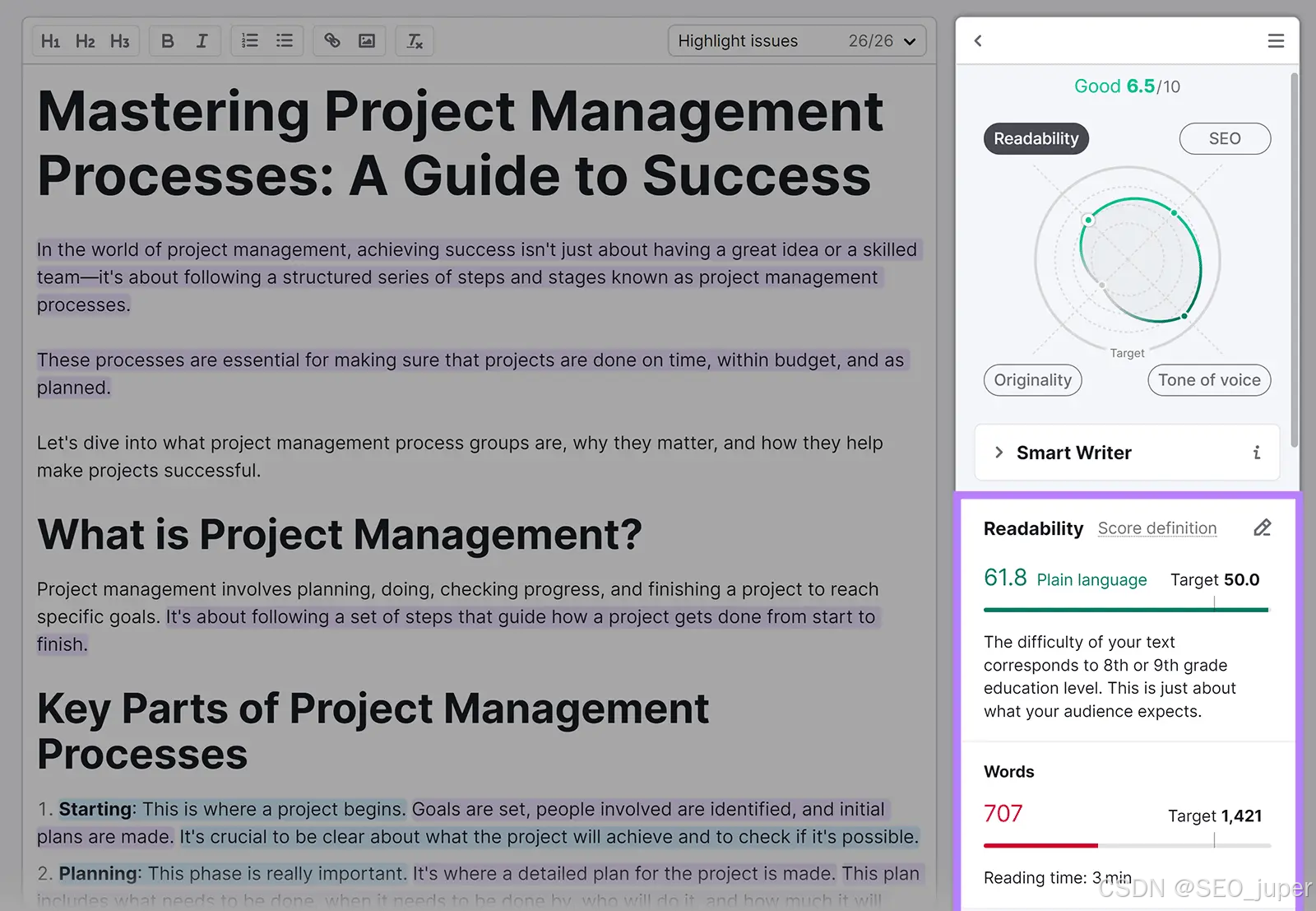1316x911 pixels.
Task: Click the 'Reading time: 3 min' text
Action: point(1058,878)
